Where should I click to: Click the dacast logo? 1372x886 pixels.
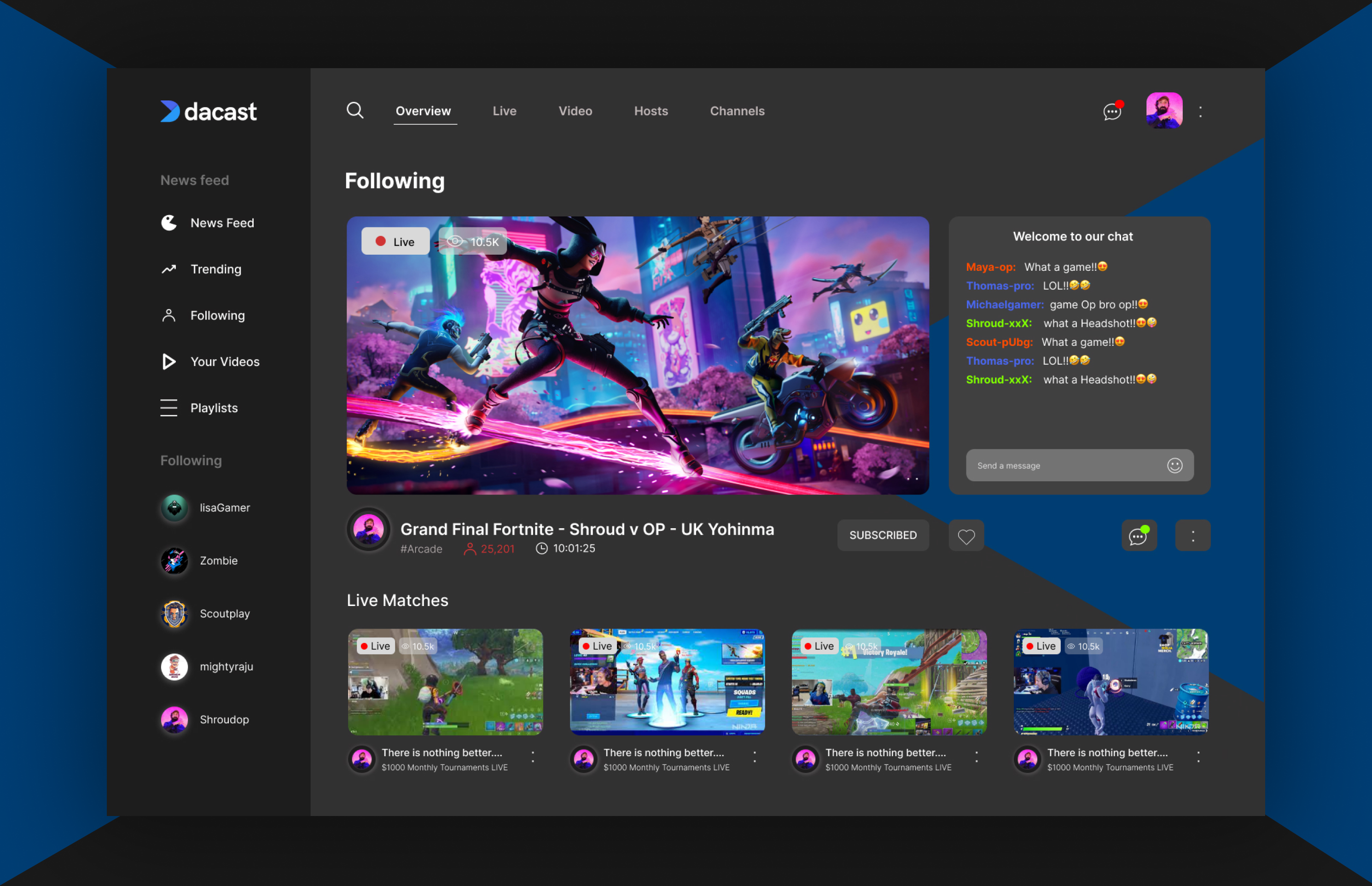(x=209, y=111)
